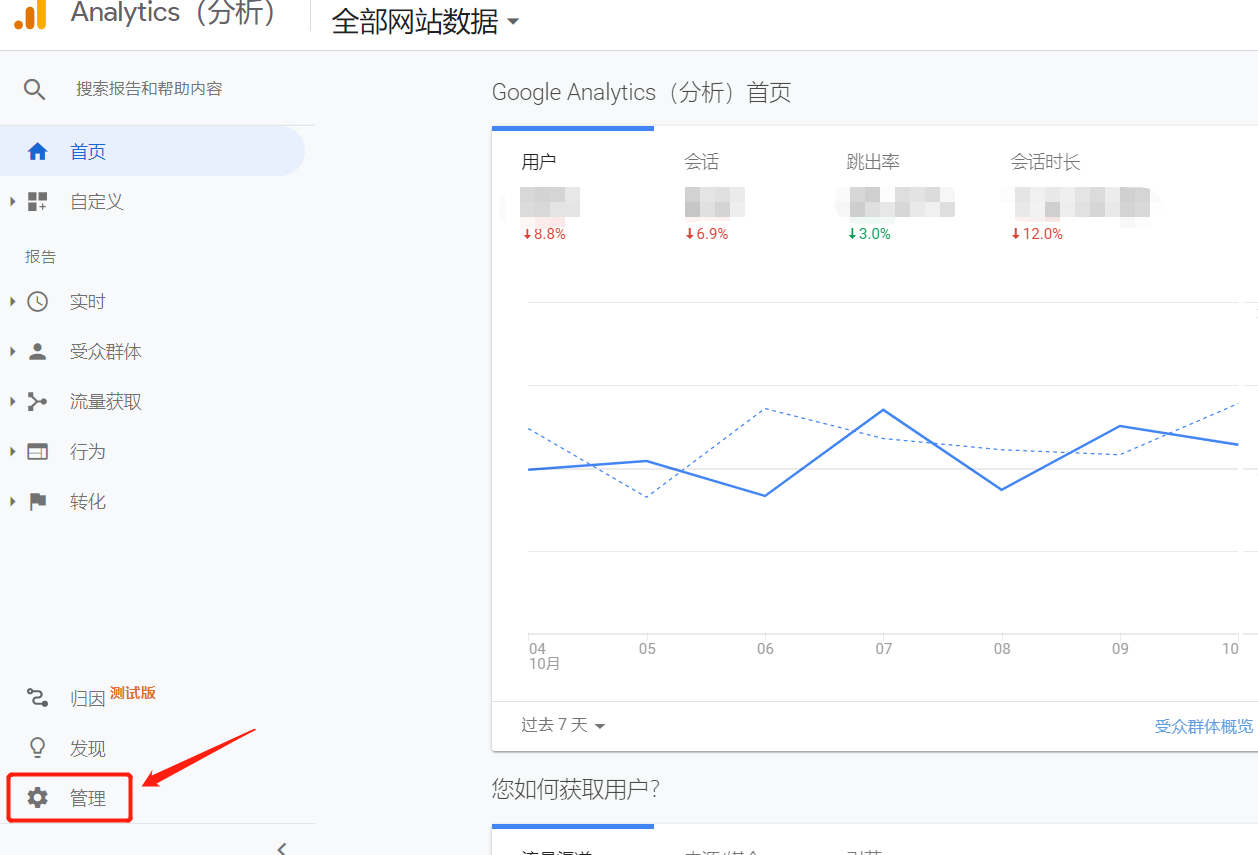The image size is (1258, 855).
Task: Select the 会话 metric tab
Action: 702,162
